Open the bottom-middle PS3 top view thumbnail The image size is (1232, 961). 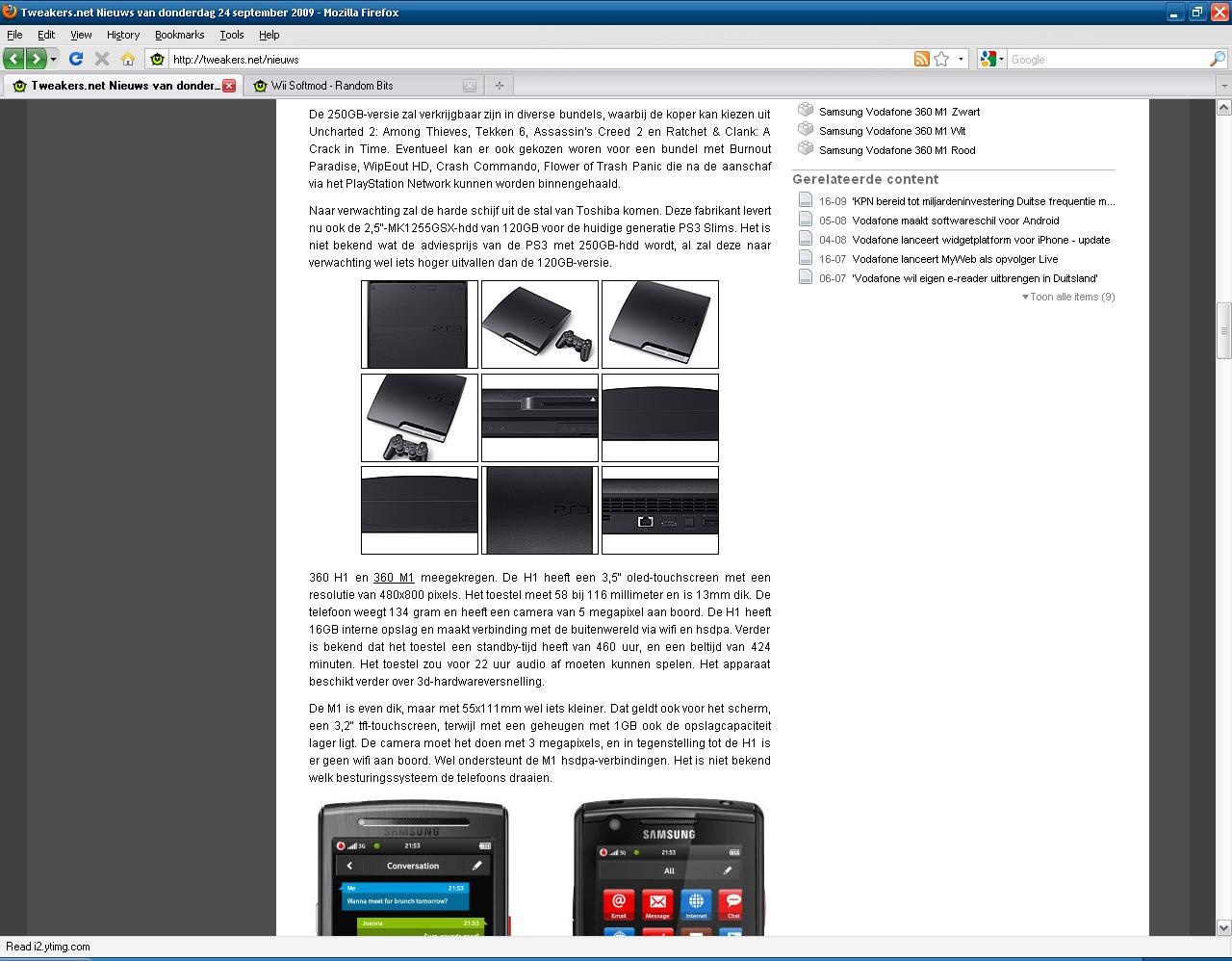[540, 510]
